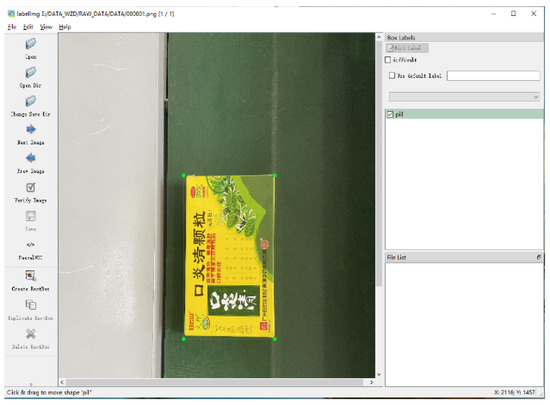Open the Edit menu
550x405 pixels.
pyautogui.click(x=28, y=27)
